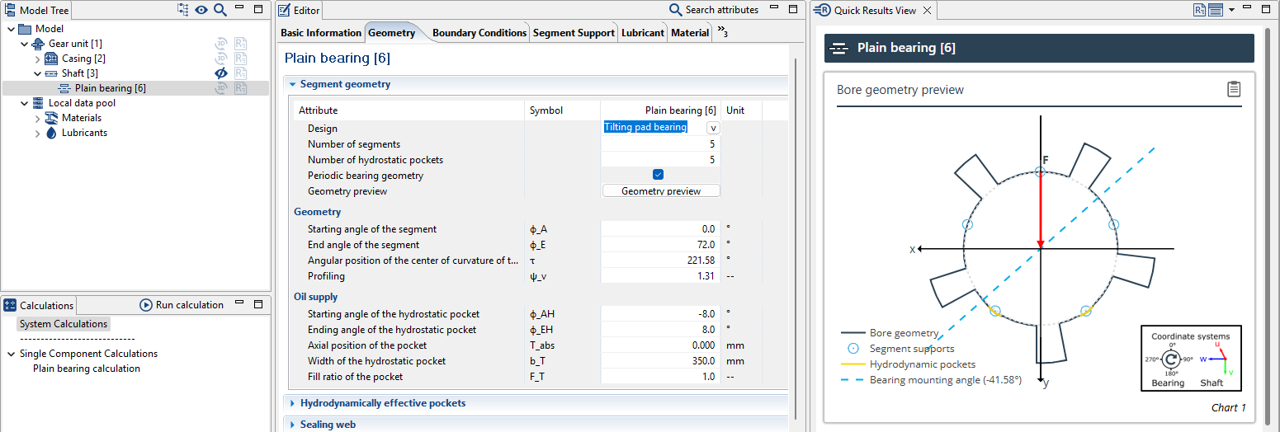Expand Hydrodynamically effective pockets section
Viewport: 1280px width, 432px height.
[x=382, y=403]
